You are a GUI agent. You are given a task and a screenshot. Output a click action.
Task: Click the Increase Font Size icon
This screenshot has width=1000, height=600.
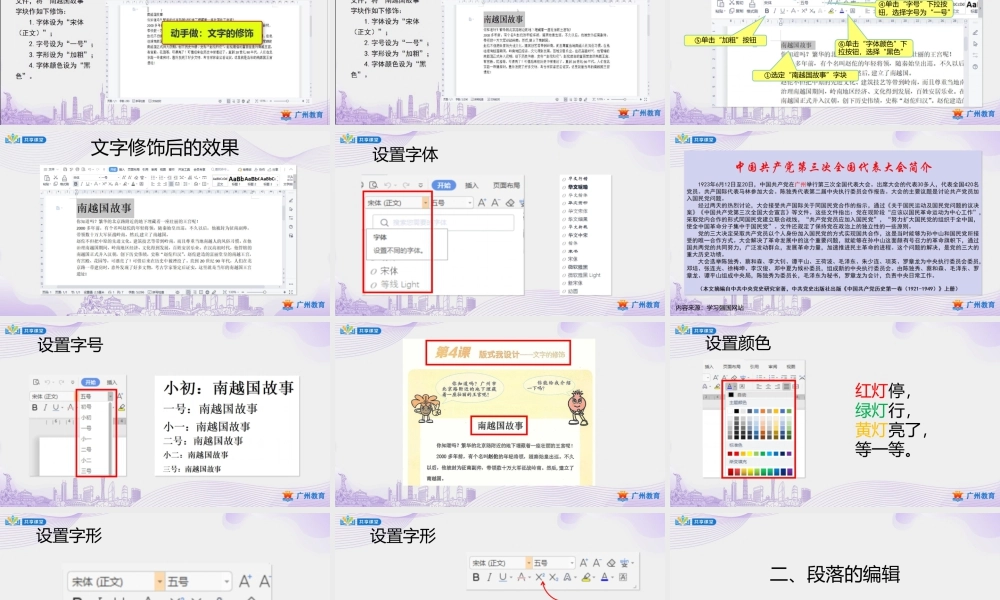tap(584, 562)
